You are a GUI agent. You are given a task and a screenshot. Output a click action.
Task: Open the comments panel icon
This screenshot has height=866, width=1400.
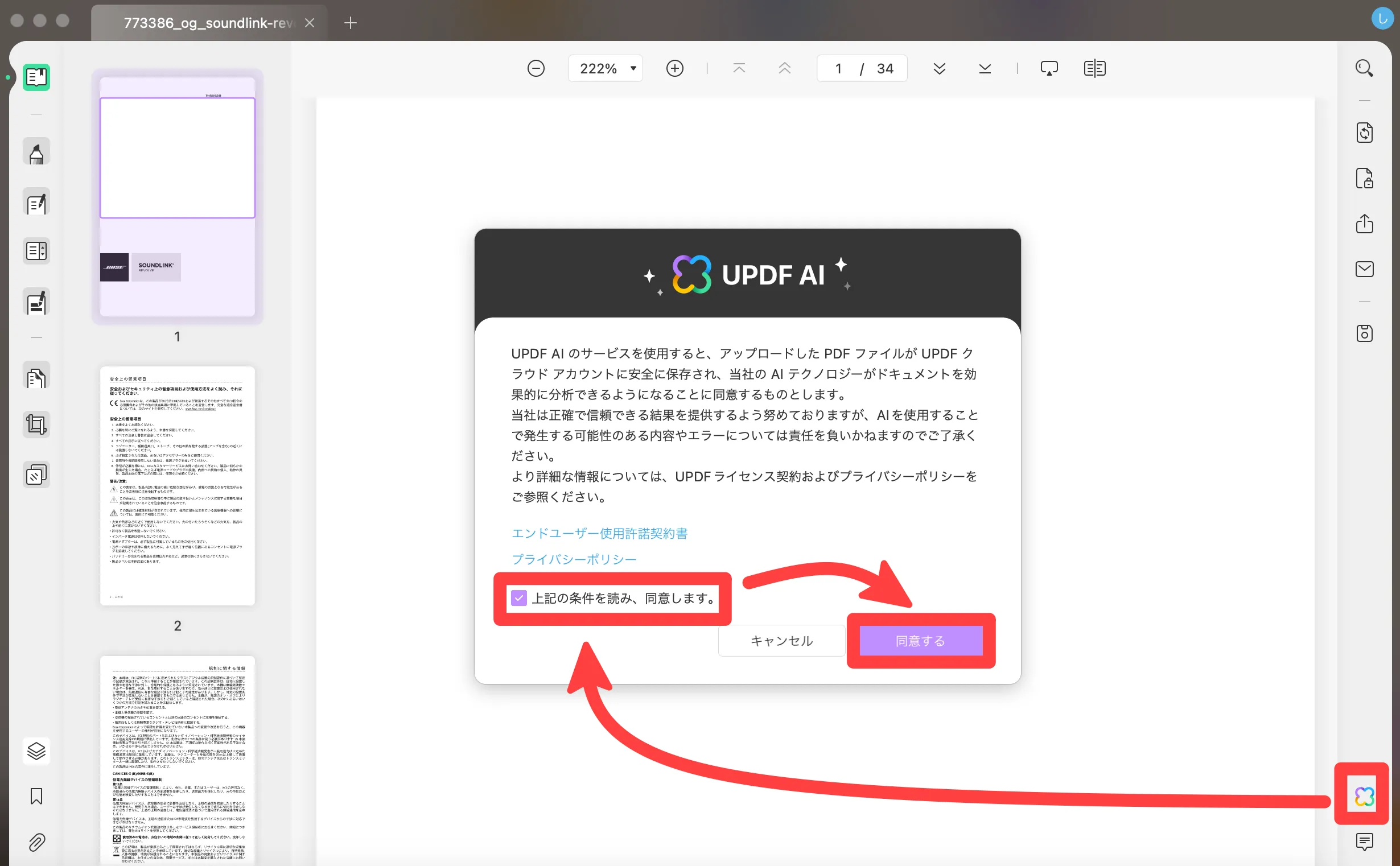coord(1364,842)
